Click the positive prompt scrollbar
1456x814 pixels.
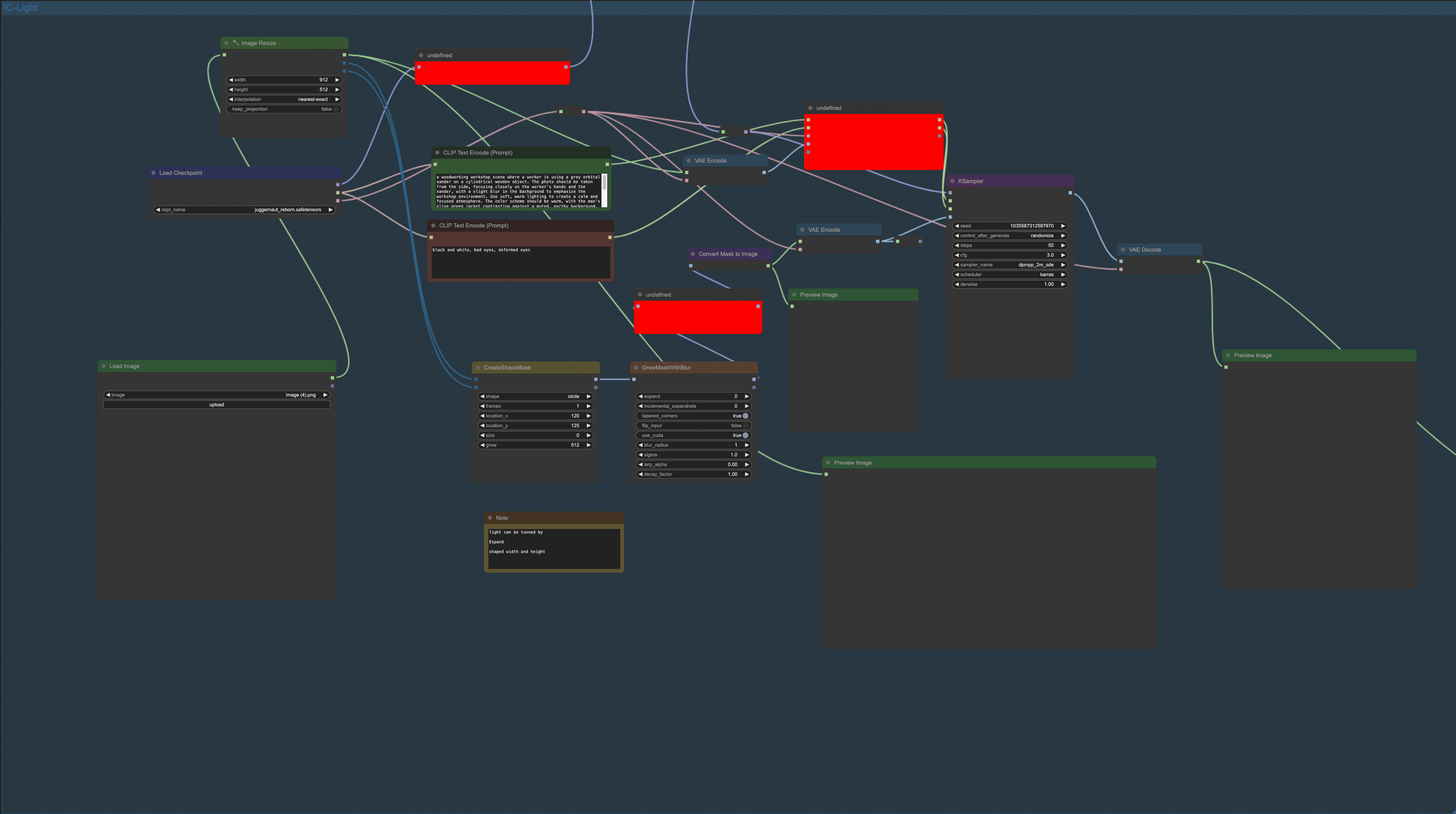coord(604,190)
